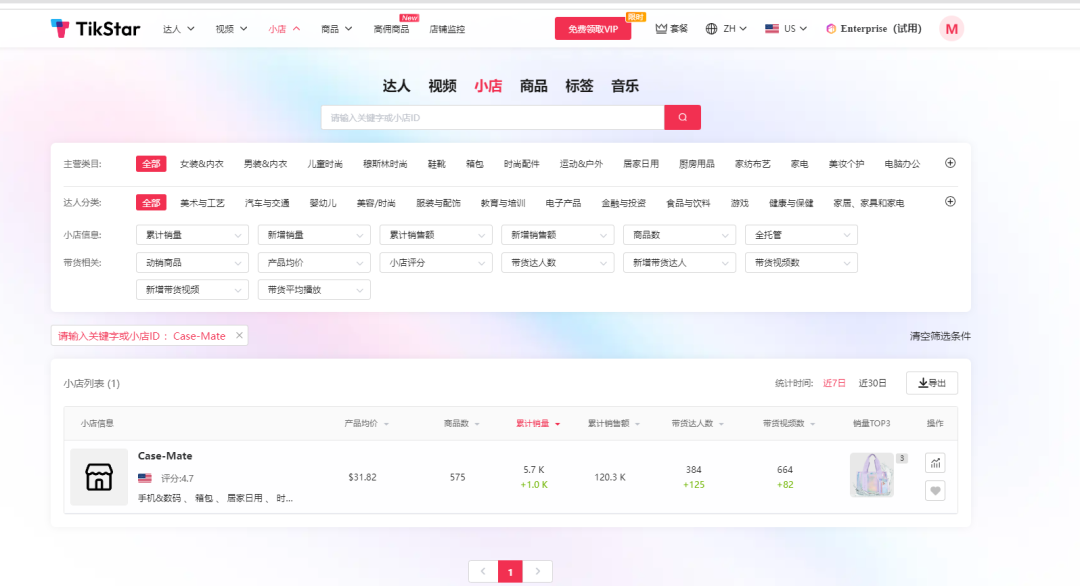Favorite the Case-Mate shop with heart icon

[934, 490]
